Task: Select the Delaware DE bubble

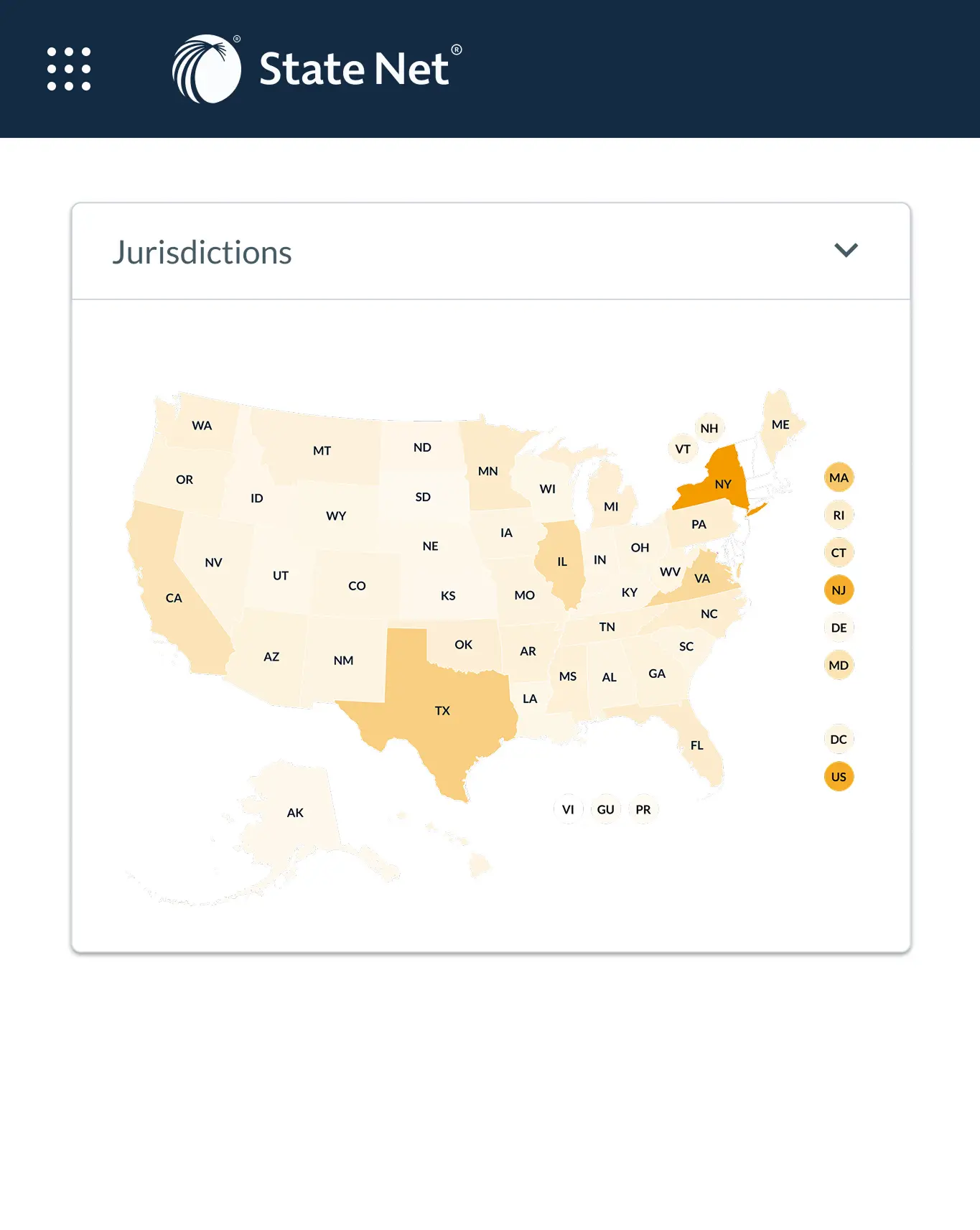Action: click(839, 628)
